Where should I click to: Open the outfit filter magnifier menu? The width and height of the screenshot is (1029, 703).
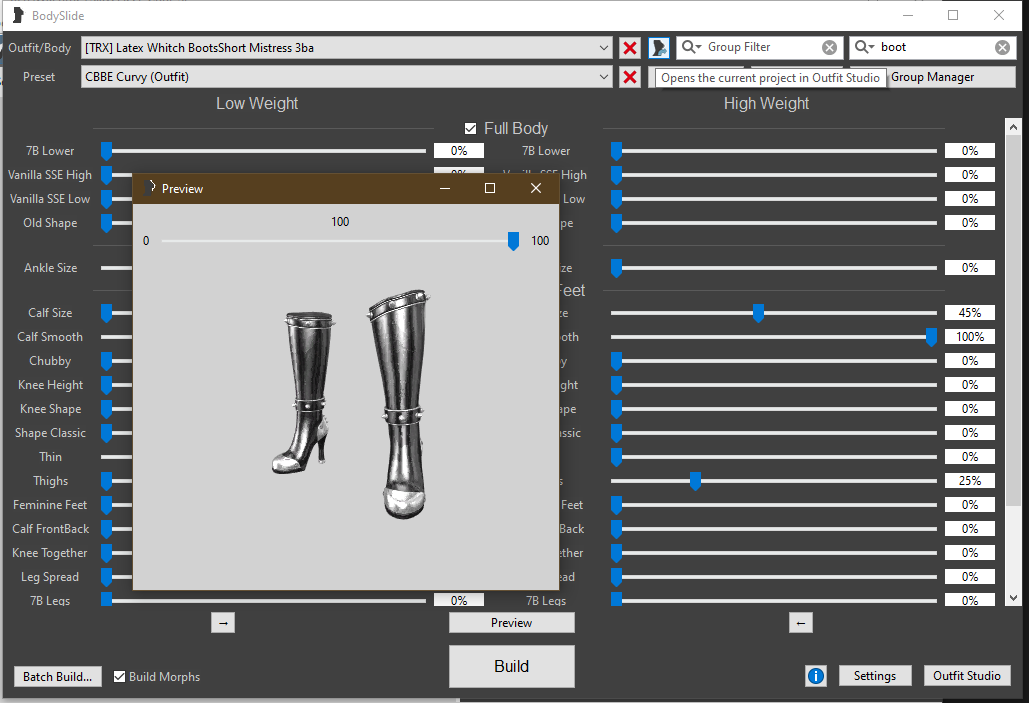pos(864,47)
